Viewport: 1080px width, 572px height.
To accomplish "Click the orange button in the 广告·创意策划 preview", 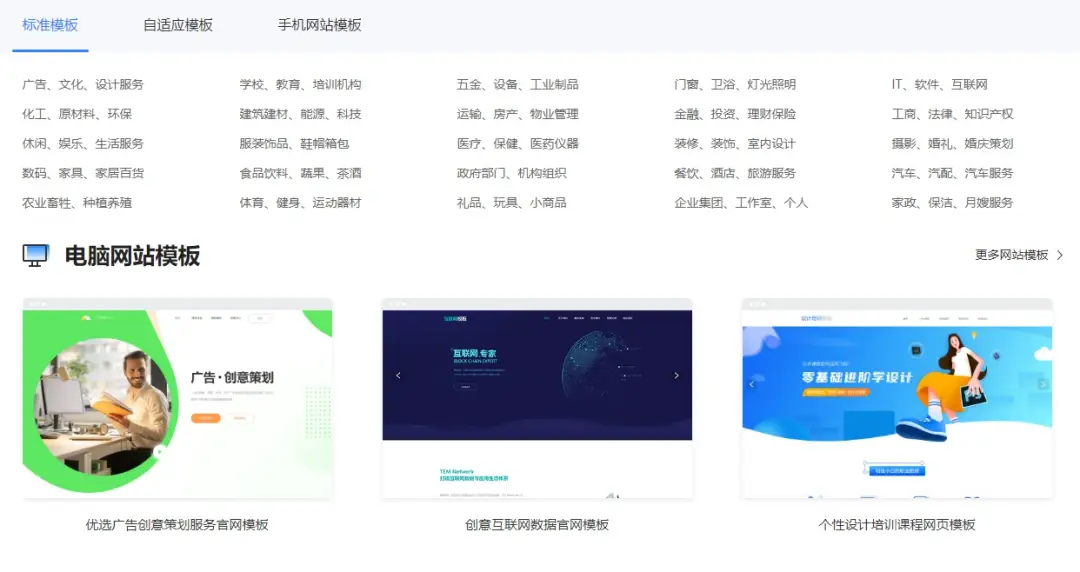I will coord(205,418).
